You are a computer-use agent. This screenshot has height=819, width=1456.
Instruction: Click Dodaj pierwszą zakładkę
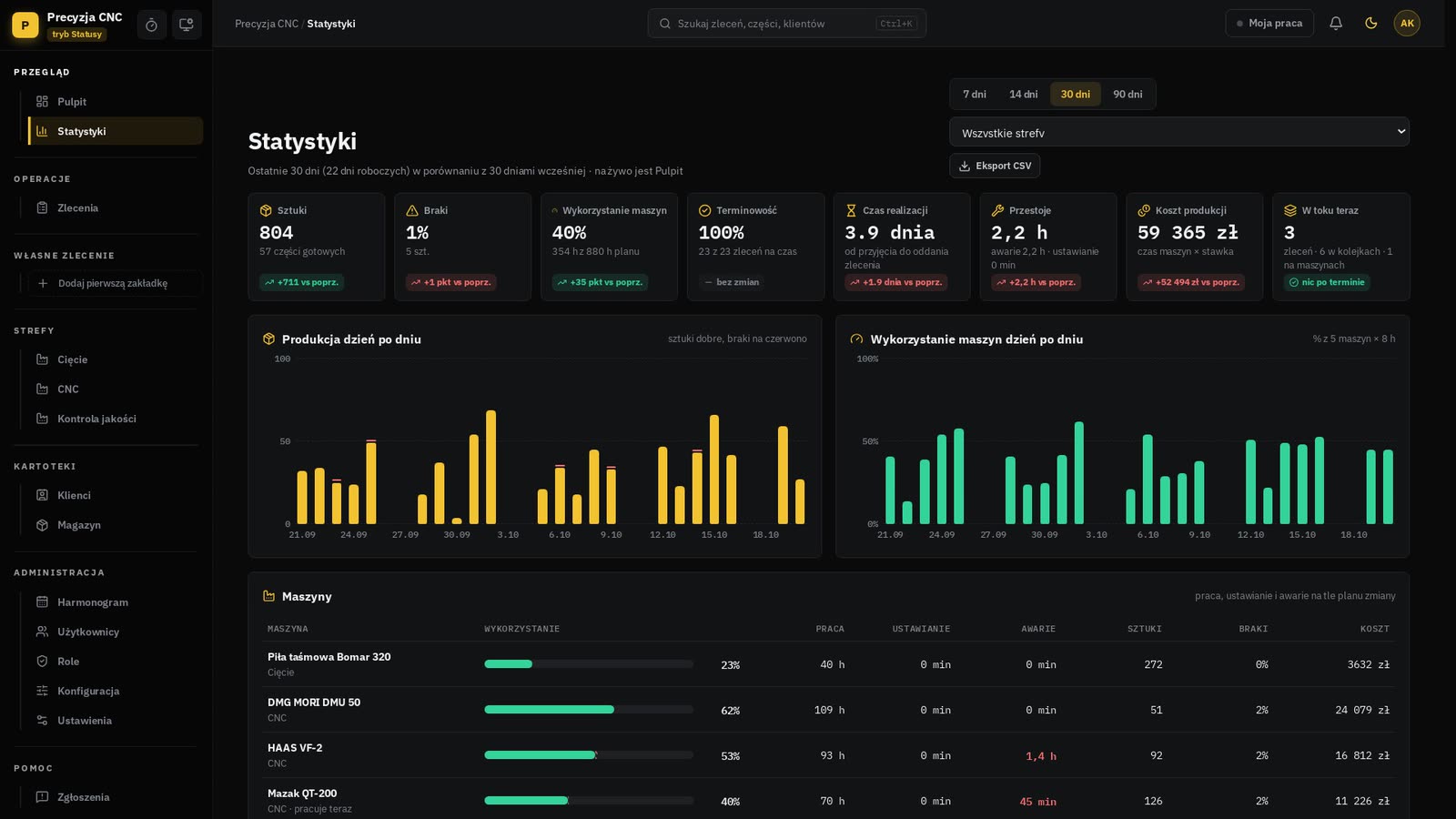[x=110, y=283]
